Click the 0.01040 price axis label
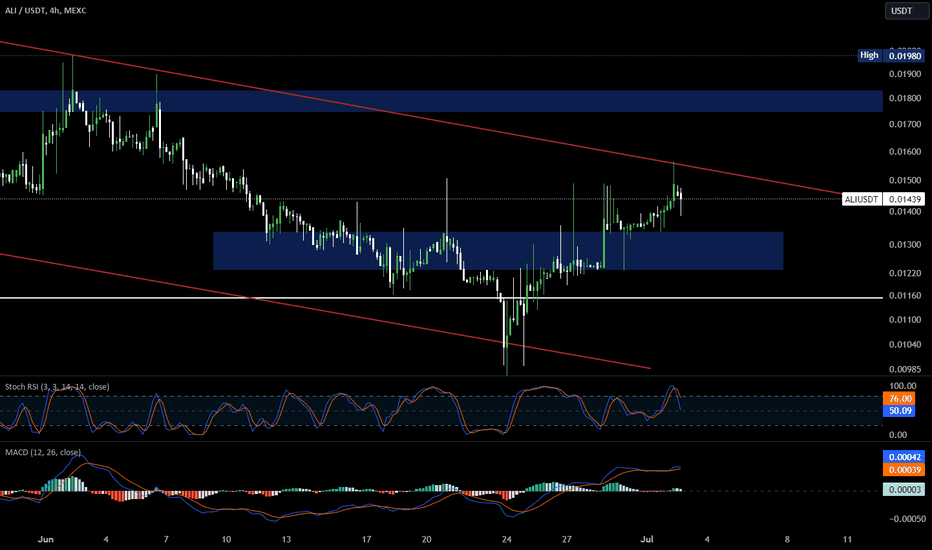Screen dimensions: 932x550 click(x=905, y=344)
